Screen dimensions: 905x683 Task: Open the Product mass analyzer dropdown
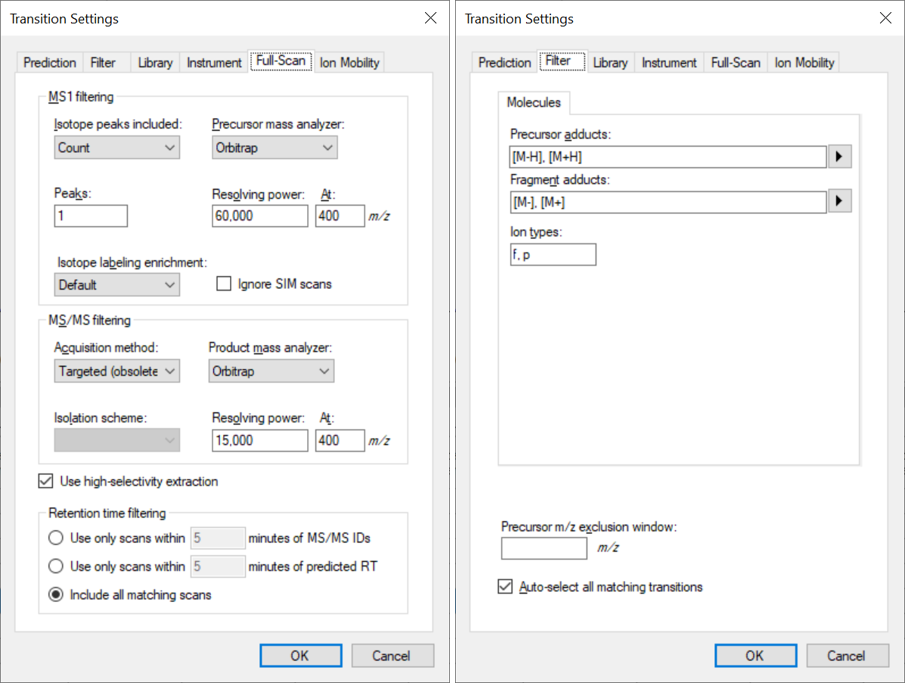coord(271,371)
